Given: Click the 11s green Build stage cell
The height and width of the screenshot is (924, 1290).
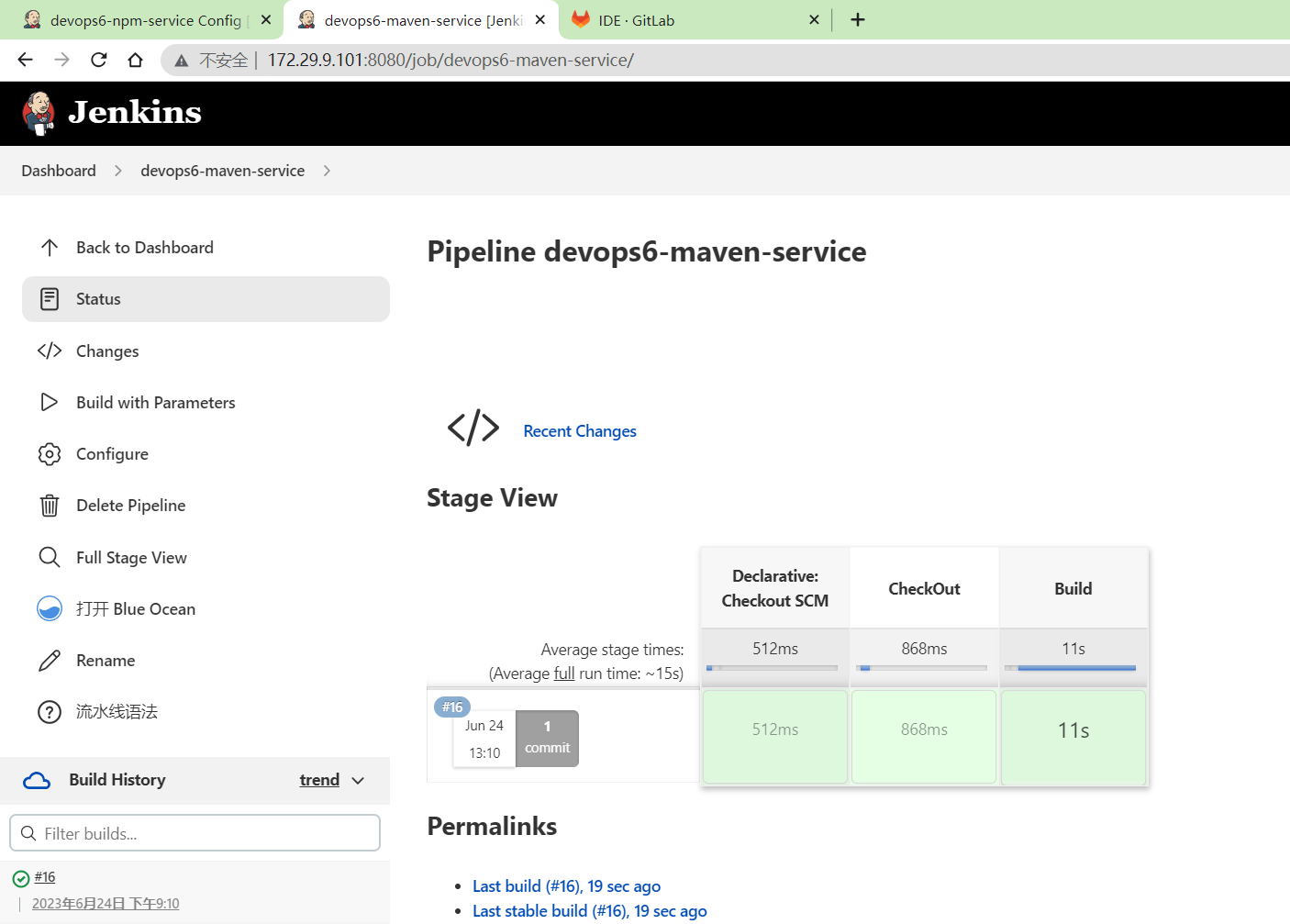Looking at the screenshot, I should [1073, 737].
